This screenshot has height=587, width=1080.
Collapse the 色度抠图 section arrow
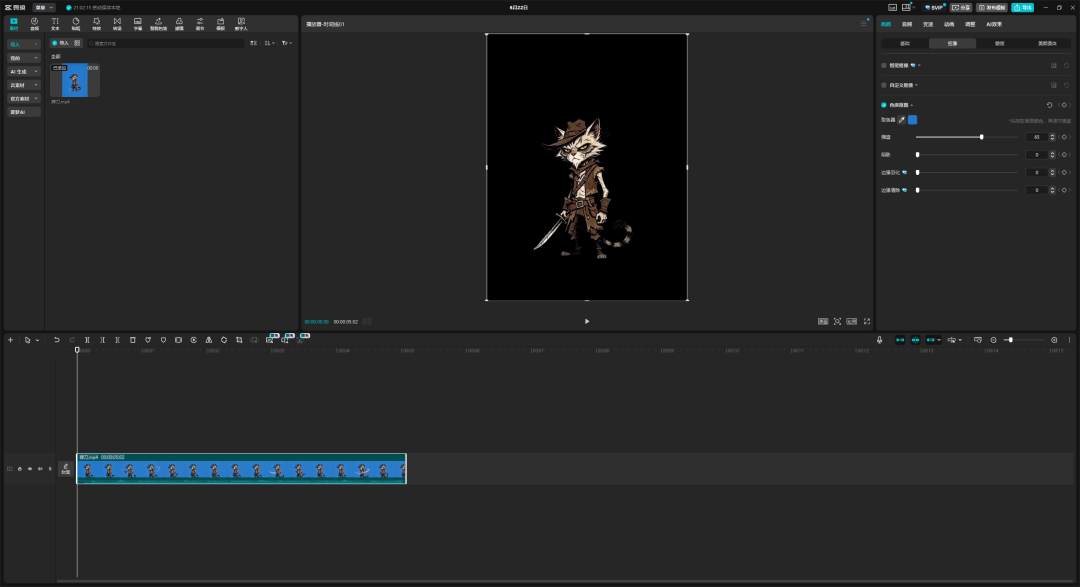pyautogui.click(x=912, y=105)
